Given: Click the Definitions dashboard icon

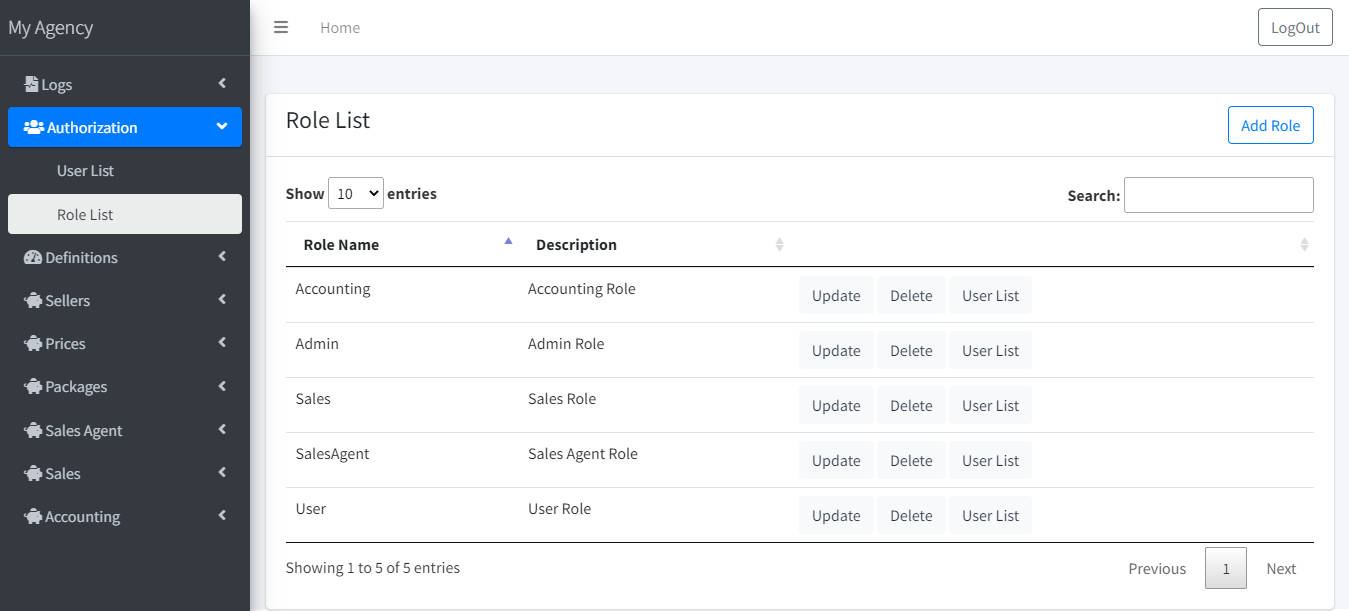Looking at the screenshot, I should coord(32,257).
